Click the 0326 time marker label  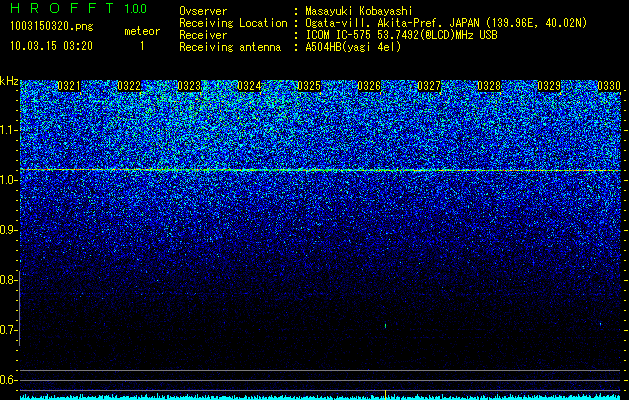pos(369,86)
